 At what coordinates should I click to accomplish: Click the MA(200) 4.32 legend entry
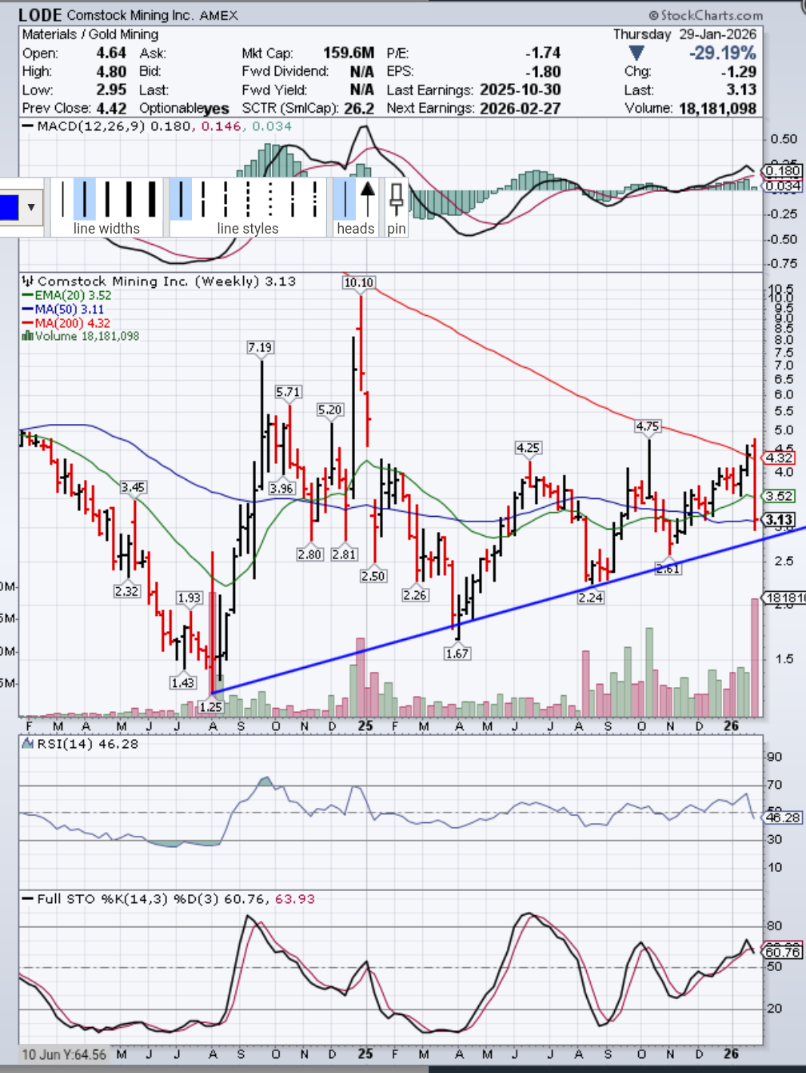tap(66, 323)
